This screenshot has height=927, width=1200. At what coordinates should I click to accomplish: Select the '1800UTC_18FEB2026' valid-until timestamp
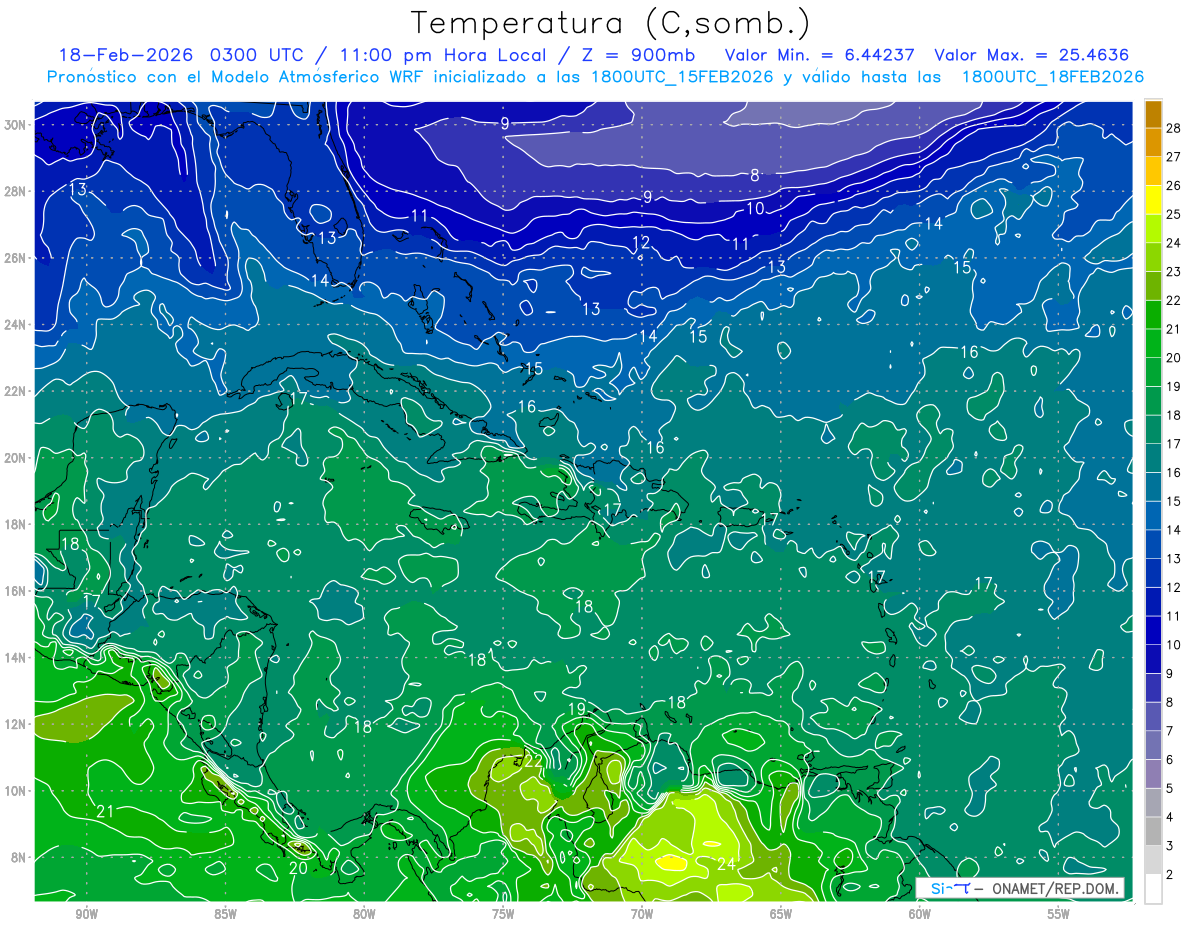(x=1052, y=77)
